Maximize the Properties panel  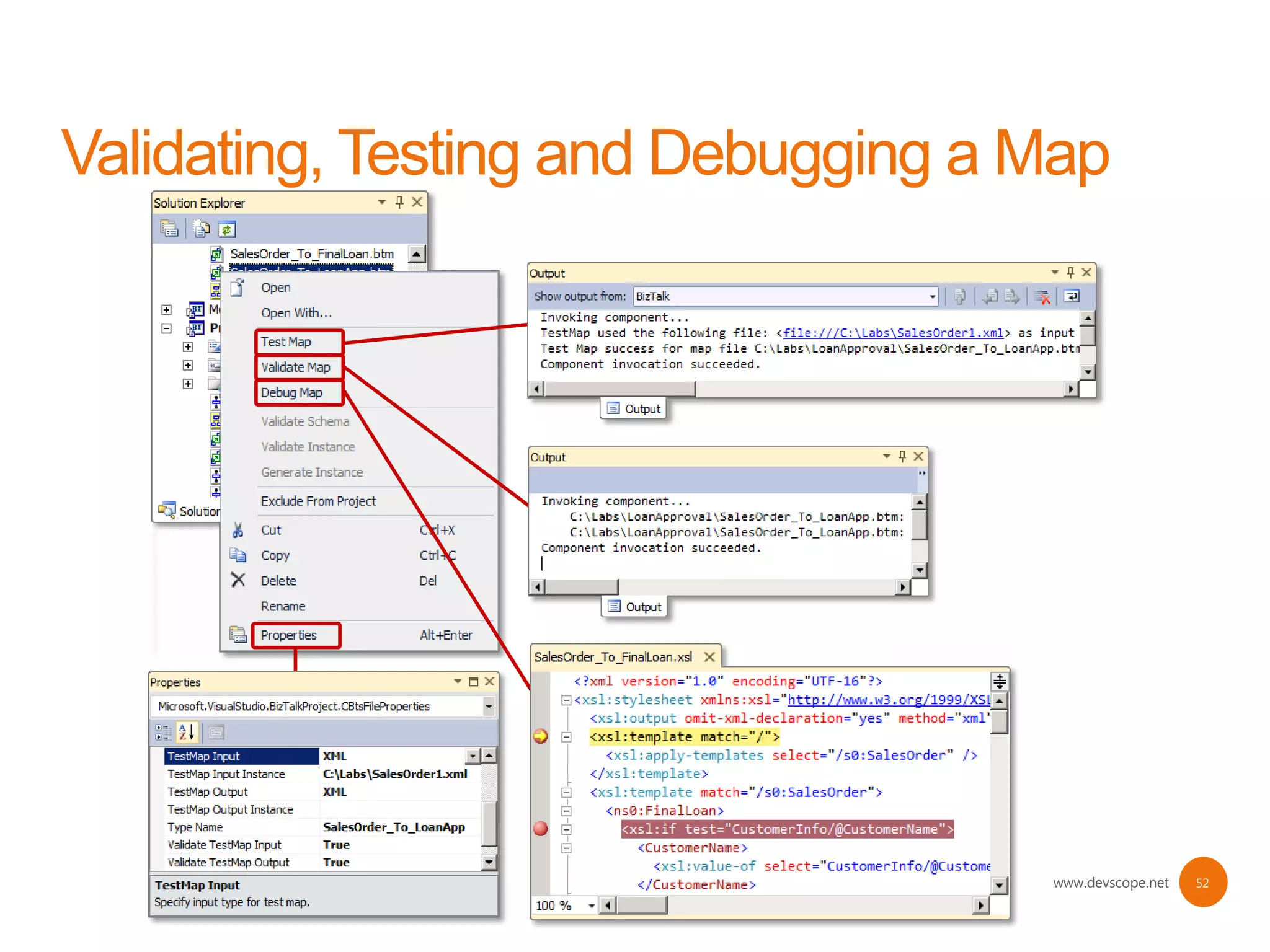point(474,681)
